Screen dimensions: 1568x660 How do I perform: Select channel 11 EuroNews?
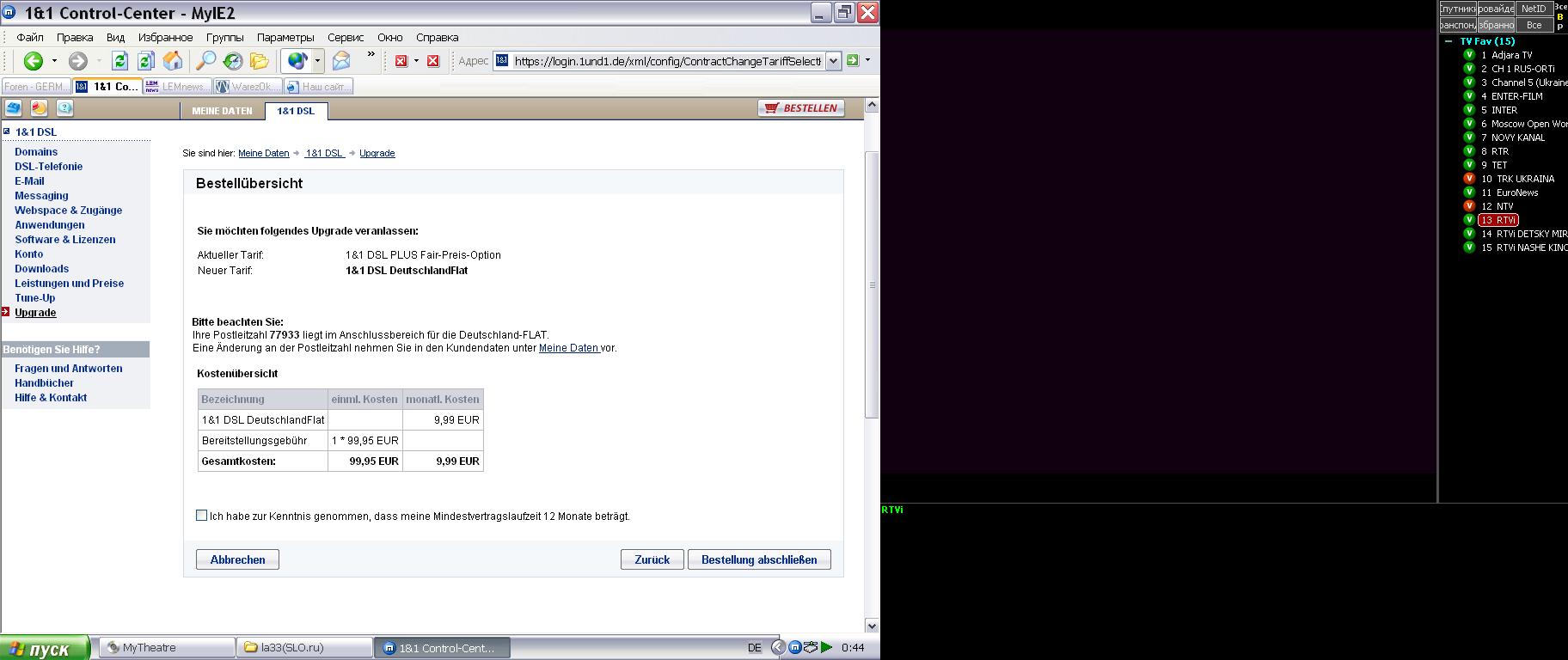1516,192
